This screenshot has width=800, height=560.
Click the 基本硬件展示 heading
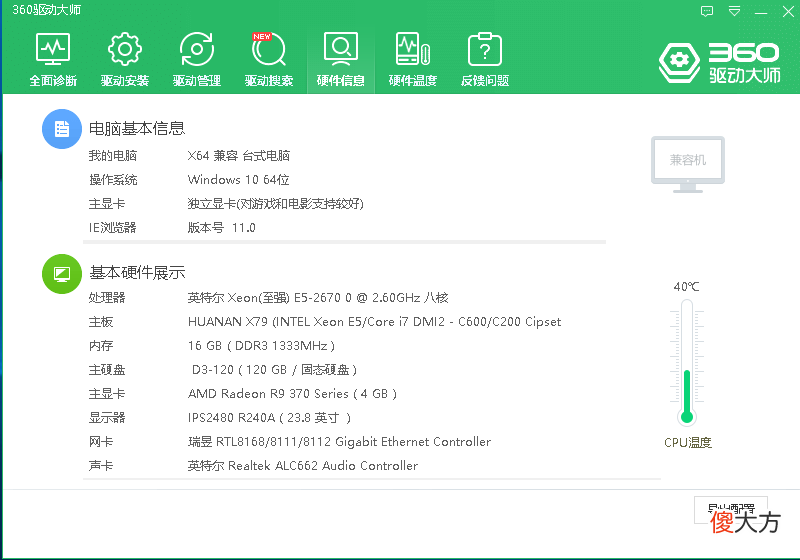137,273
